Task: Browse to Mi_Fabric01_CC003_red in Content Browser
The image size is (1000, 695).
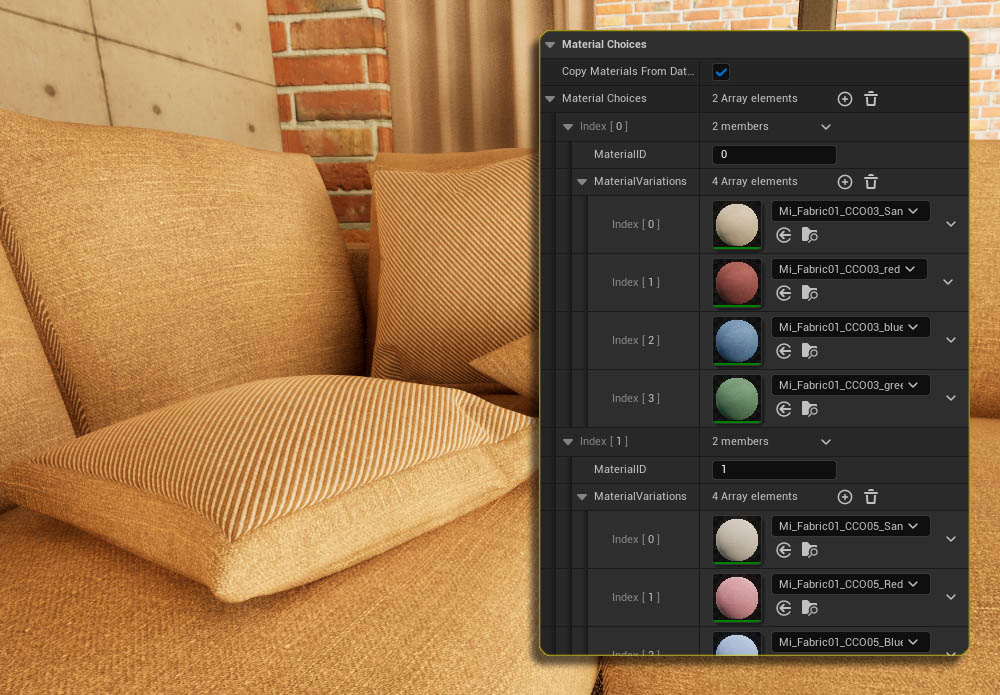Action: 809,293
